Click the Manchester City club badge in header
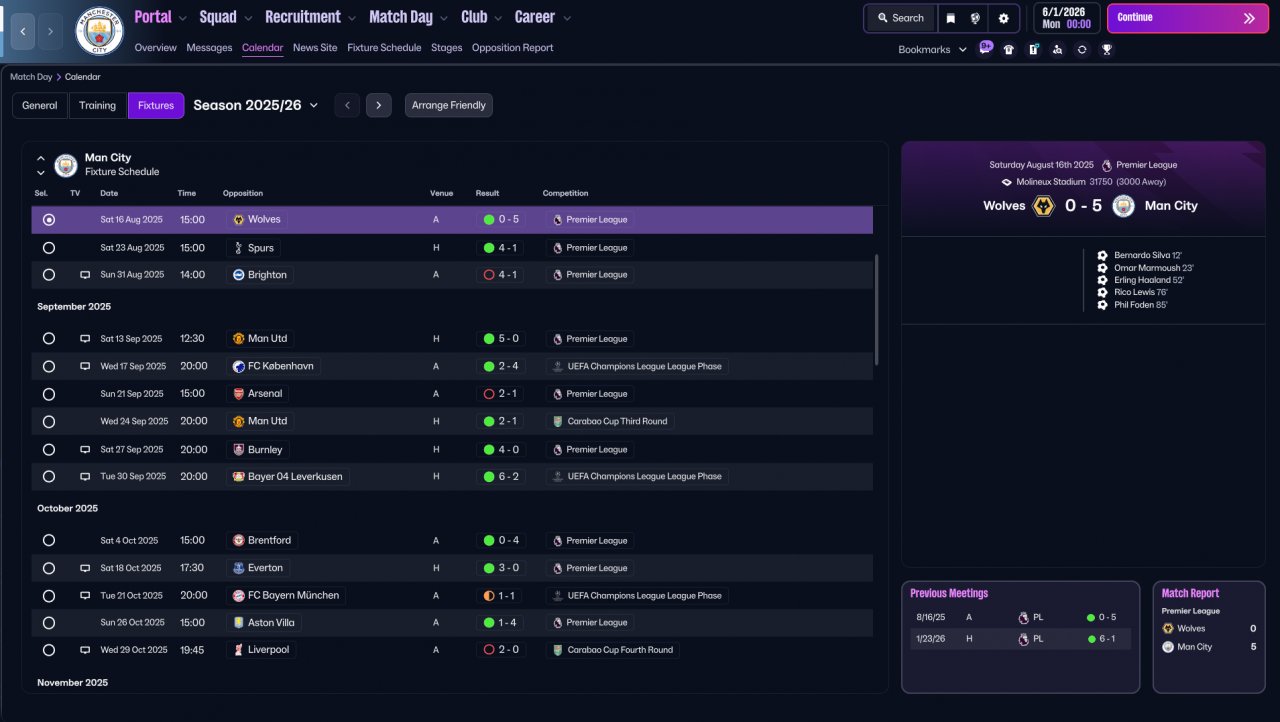Screen dimensions: 1280x722 (99, 31)
